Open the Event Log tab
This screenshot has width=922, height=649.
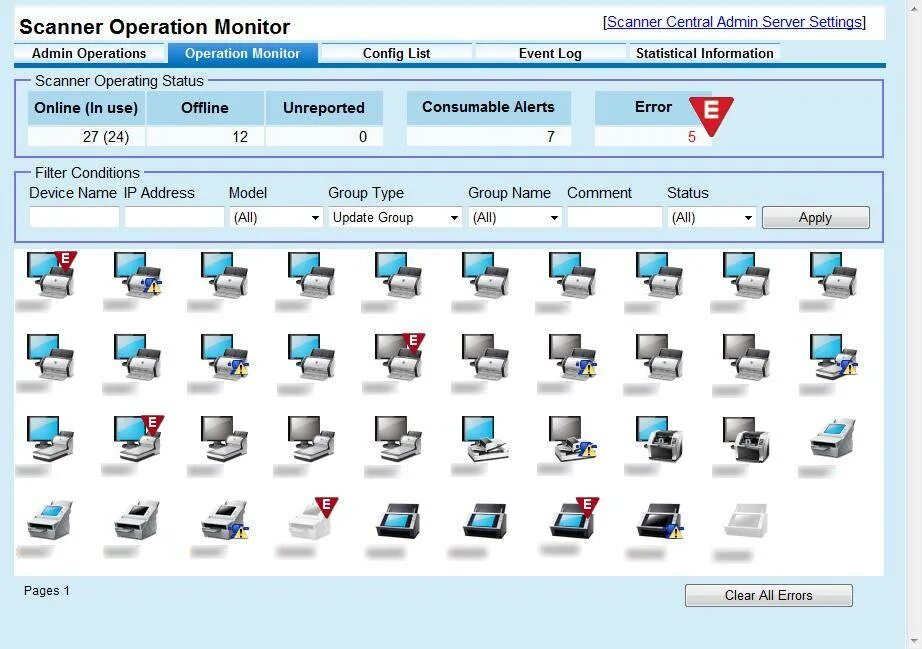(550, 53)
